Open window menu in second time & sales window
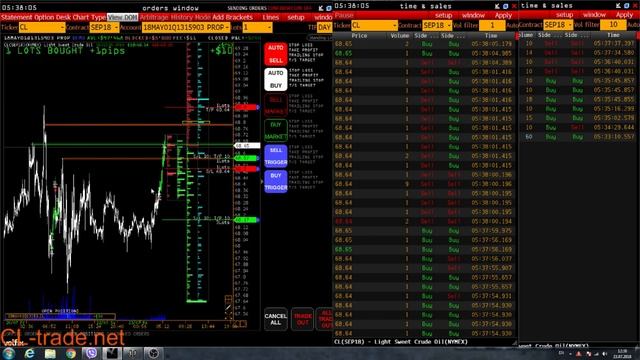This screenshot has height=360, width=640. (594, 15)
